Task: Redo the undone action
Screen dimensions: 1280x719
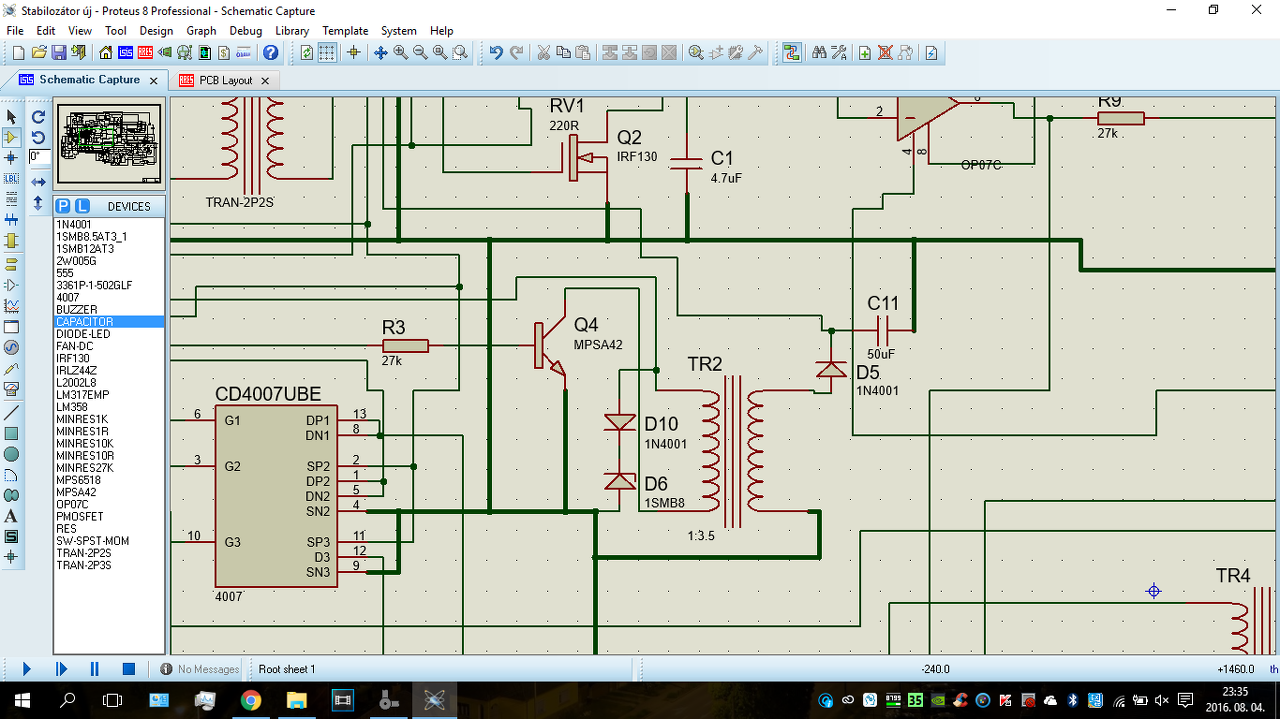Action: click(x=516, y=53)
